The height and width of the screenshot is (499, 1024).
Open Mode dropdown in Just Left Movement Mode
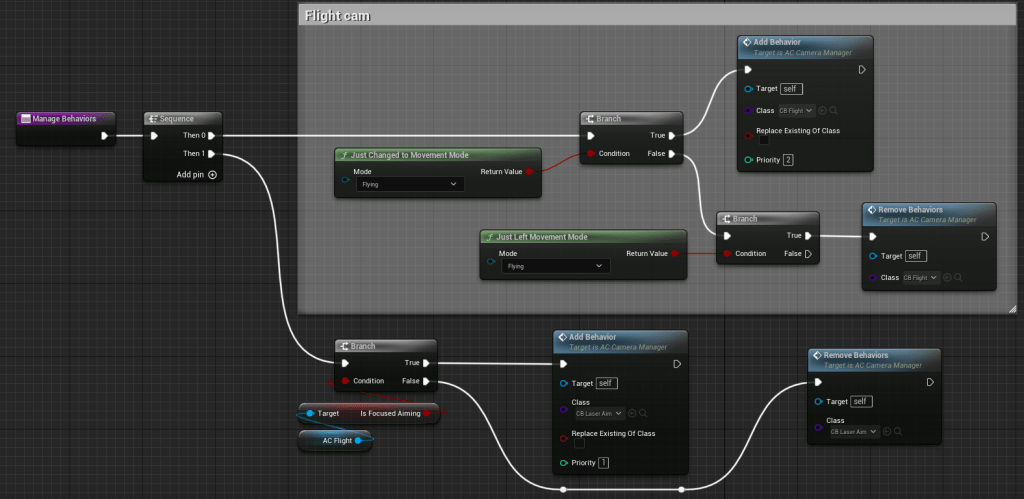555,266
